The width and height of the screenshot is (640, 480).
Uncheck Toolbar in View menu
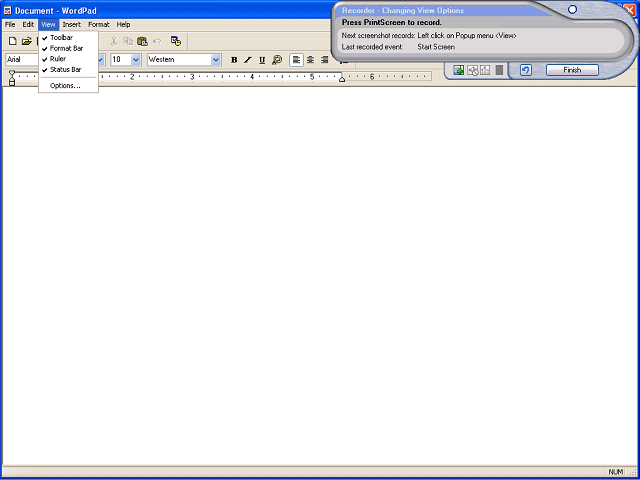69,38
